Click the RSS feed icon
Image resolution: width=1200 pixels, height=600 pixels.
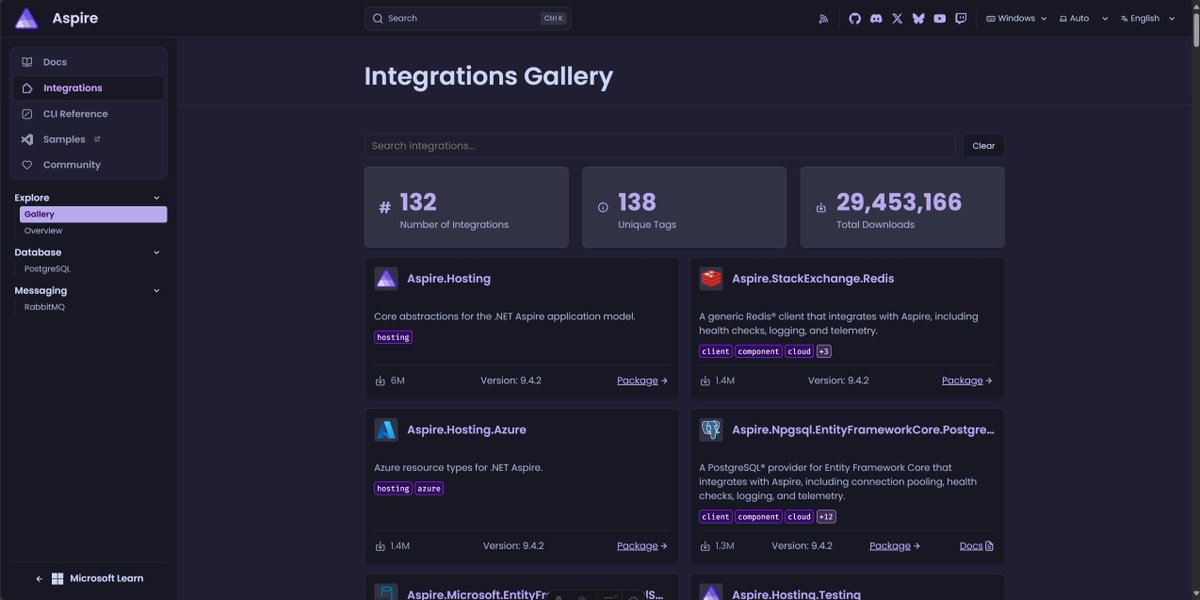[x=822, y=17]
